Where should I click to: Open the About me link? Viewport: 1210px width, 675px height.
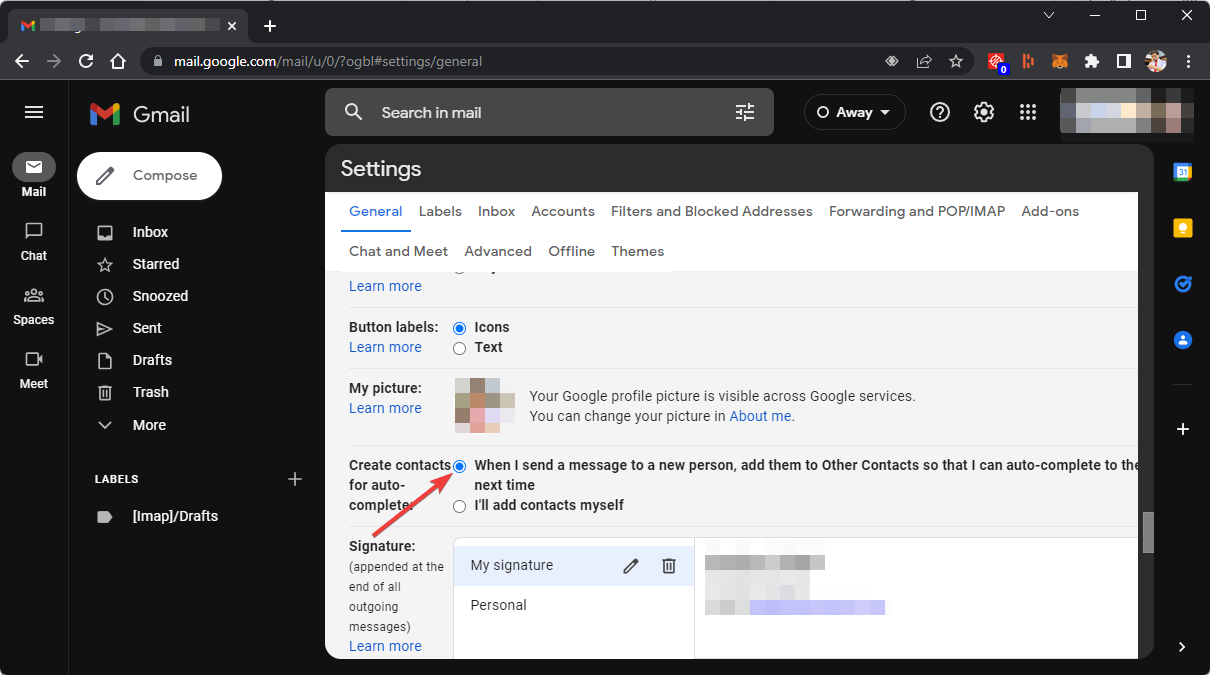coord(760,416)
